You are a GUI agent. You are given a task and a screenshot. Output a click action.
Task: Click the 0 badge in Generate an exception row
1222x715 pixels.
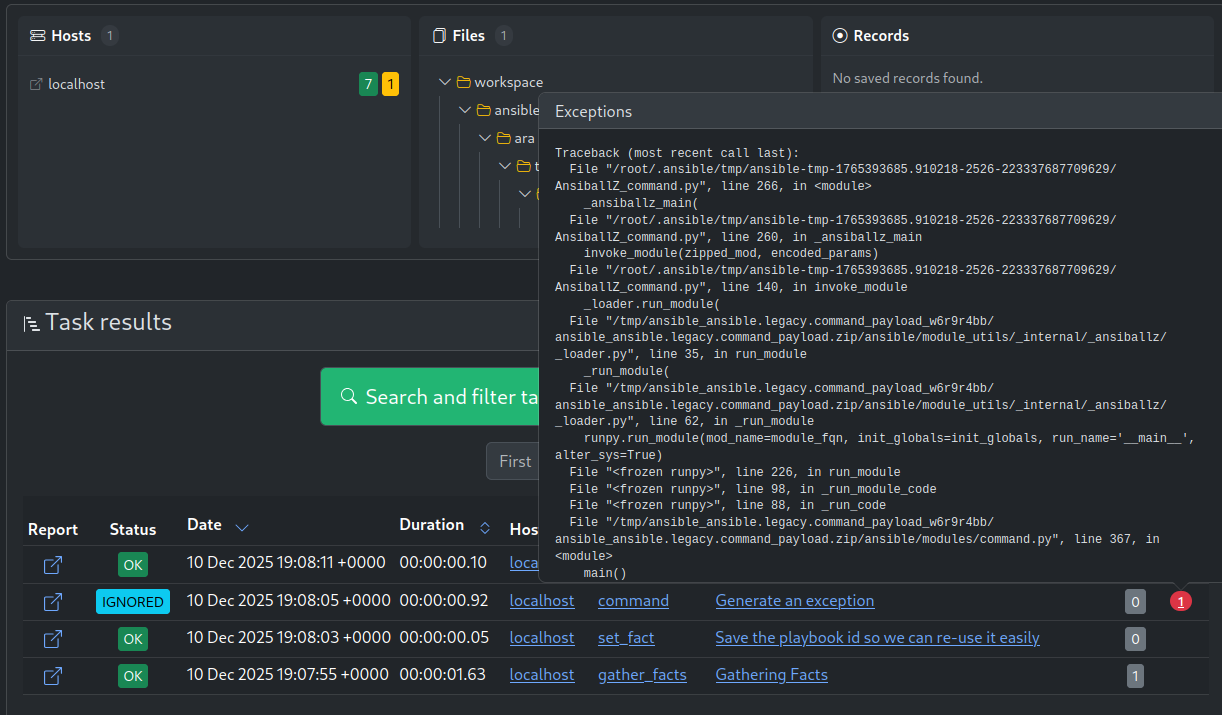[x=1135, y=602]
